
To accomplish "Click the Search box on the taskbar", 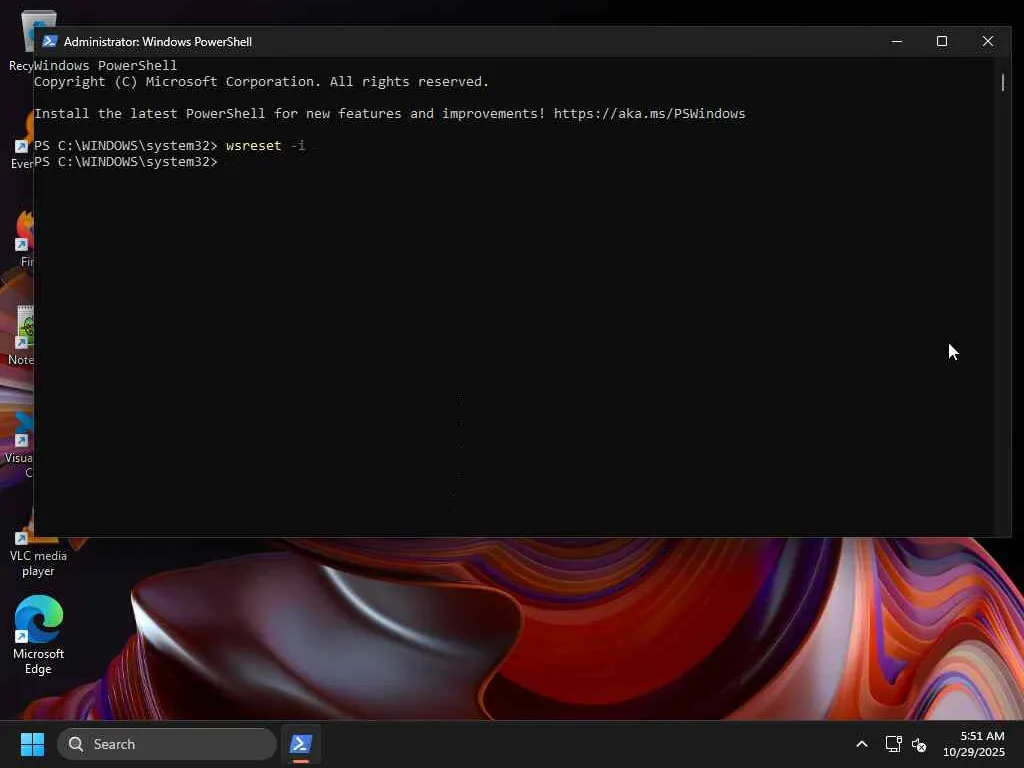I will pyautogui.click(x=167, y=744).
